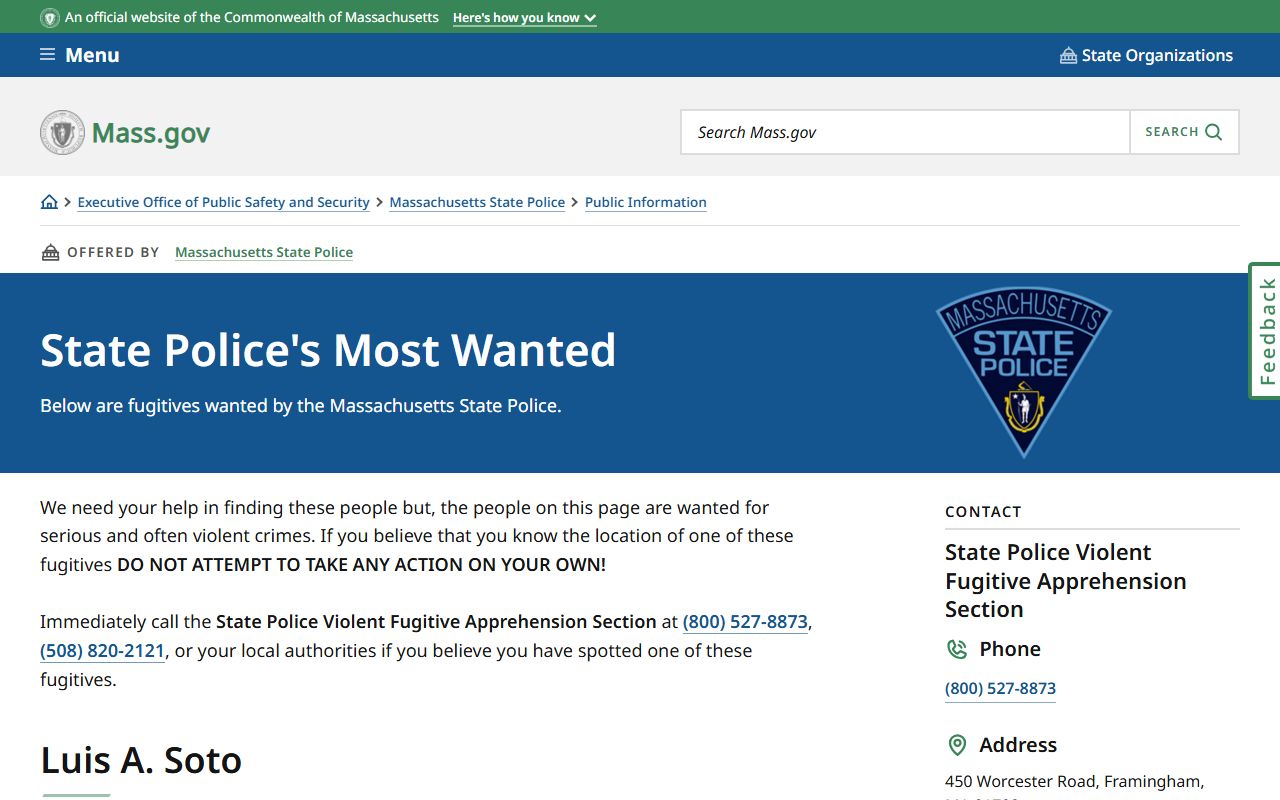Open the hamburger Menu

coord(79,55)
